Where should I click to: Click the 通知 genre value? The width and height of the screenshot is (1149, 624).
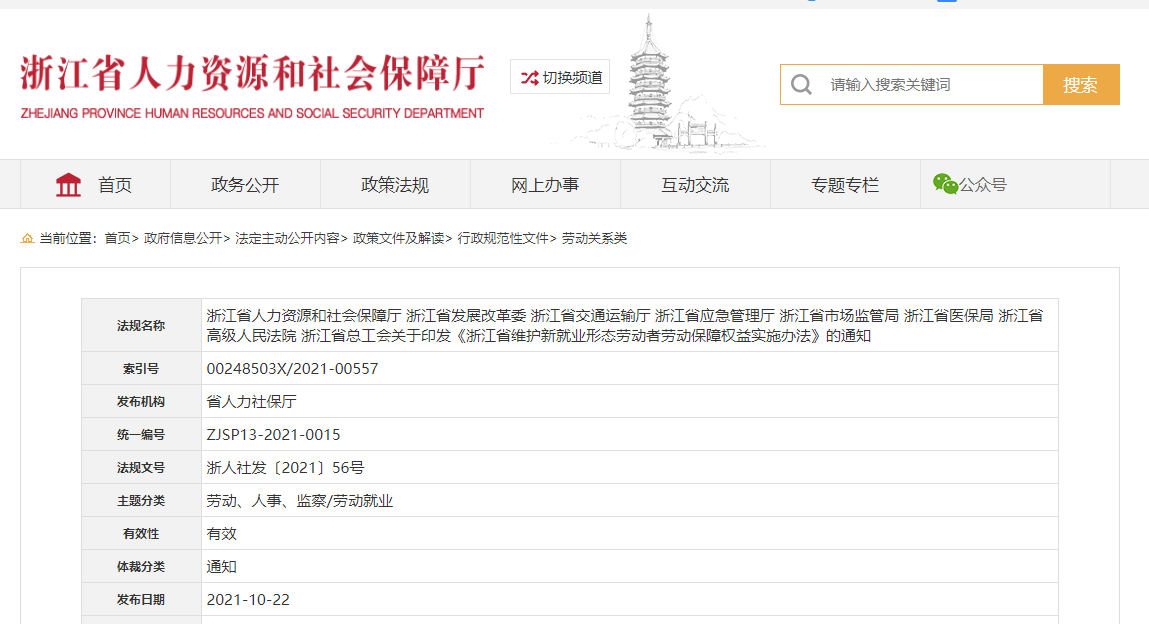(x=221, y=566)
